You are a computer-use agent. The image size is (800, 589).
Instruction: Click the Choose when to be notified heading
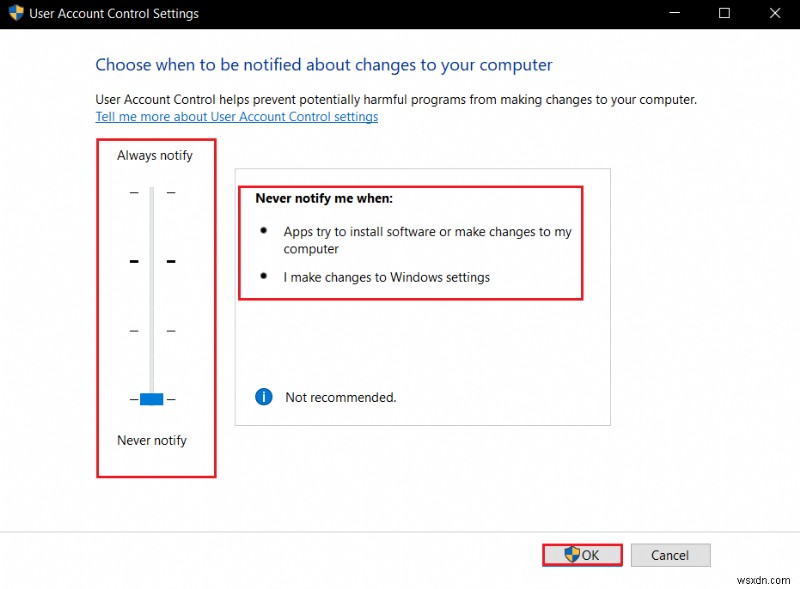coord(323,65)
